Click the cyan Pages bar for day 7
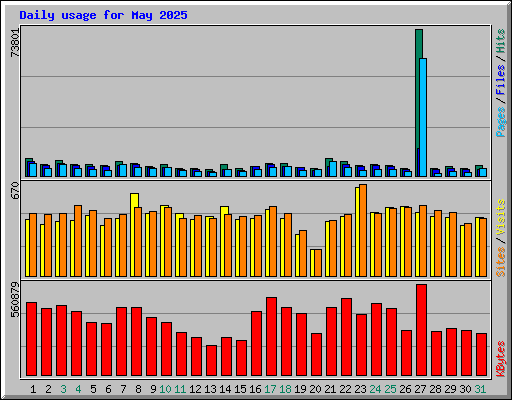This screenshot has width=512, height=400. [x=123, y=170]
